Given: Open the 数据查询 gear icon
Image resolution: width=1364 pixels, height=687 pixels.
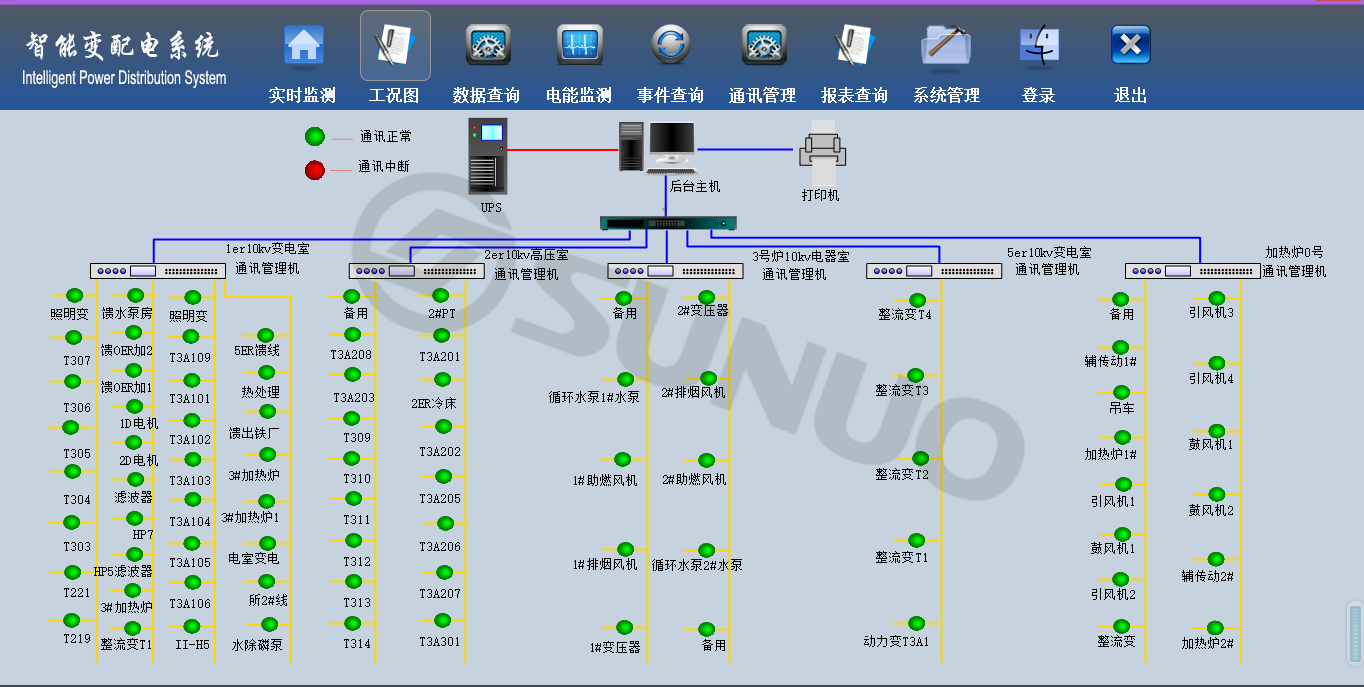Looking at the screenshot, I should point(487,46).
